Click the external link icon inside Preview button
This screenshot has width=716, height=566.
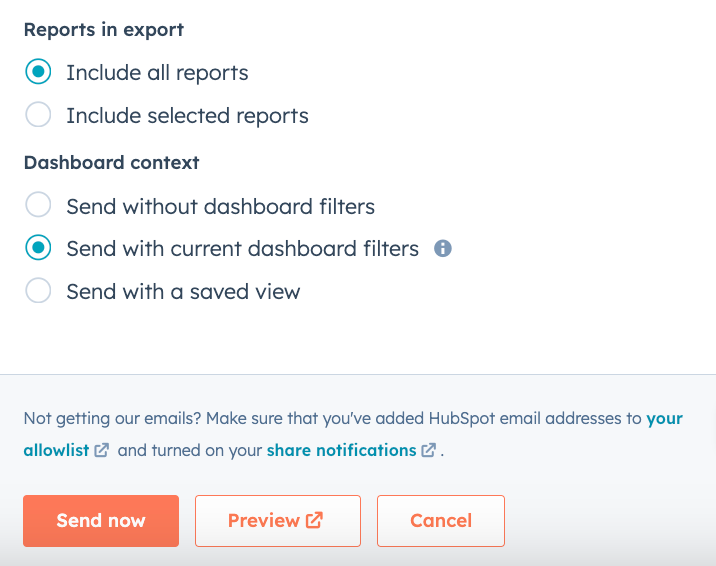(x=315, y=520)
